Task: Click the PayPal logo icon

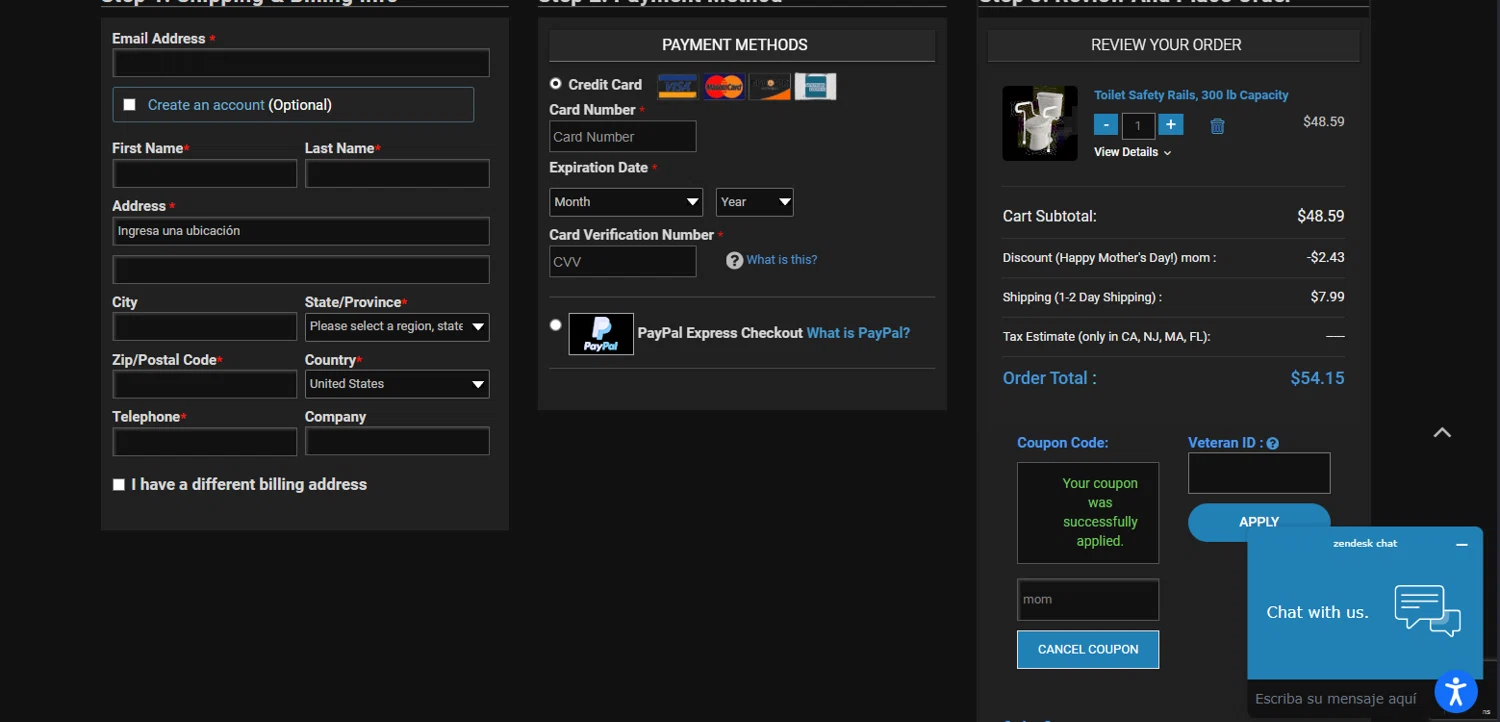Action: tap(601, 334)
